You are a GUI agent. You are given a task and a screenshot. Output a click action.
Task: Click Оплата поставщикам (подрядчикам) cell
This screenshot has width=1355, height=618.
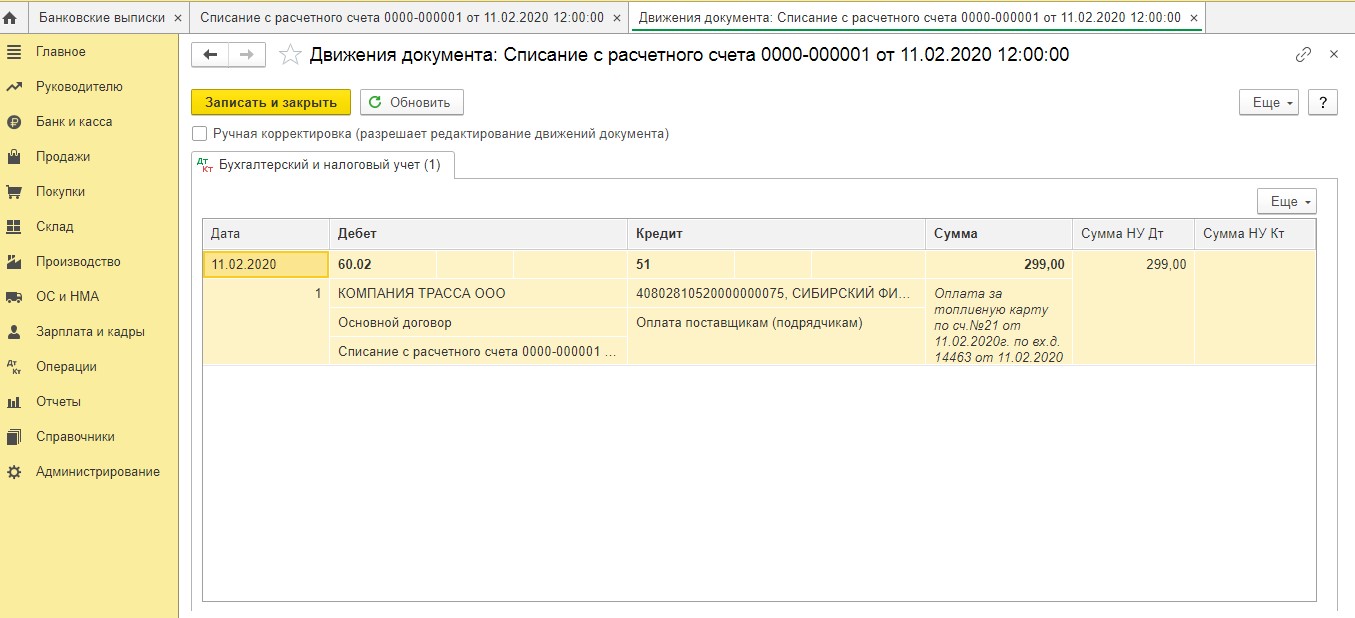[776, 323]
